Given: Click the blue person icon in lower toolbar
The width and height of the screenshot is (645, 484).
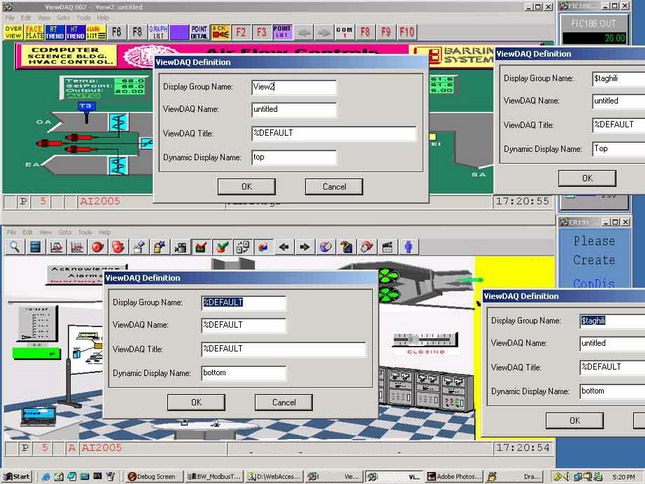Looking at the screenshot, I should click(x=409, y=246).
